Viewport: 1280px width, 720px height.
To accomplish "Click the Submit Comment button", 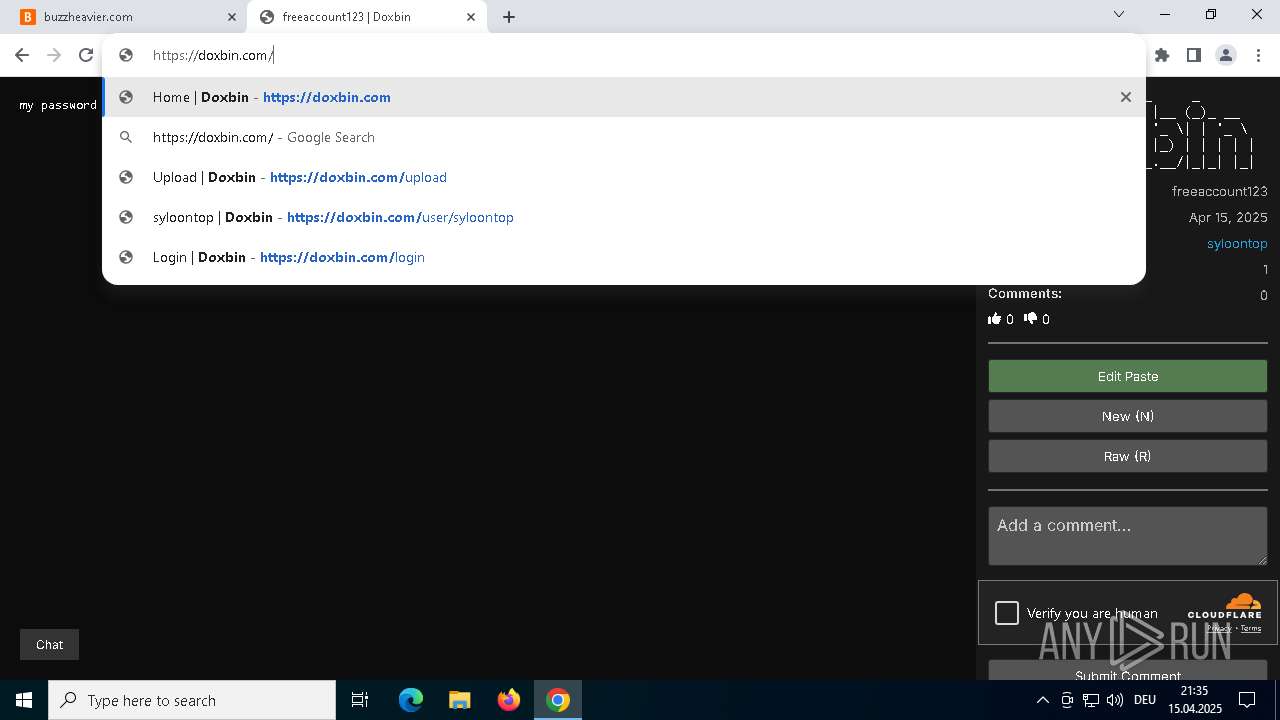I will point(1128,672).
